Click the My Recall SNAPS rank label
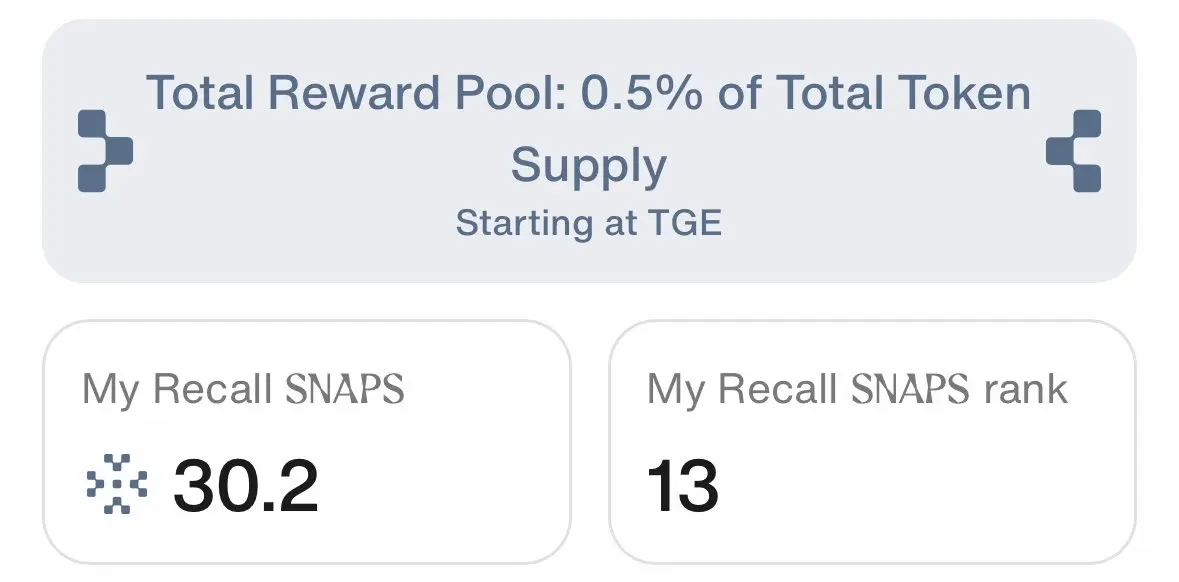 pos(857,390)
